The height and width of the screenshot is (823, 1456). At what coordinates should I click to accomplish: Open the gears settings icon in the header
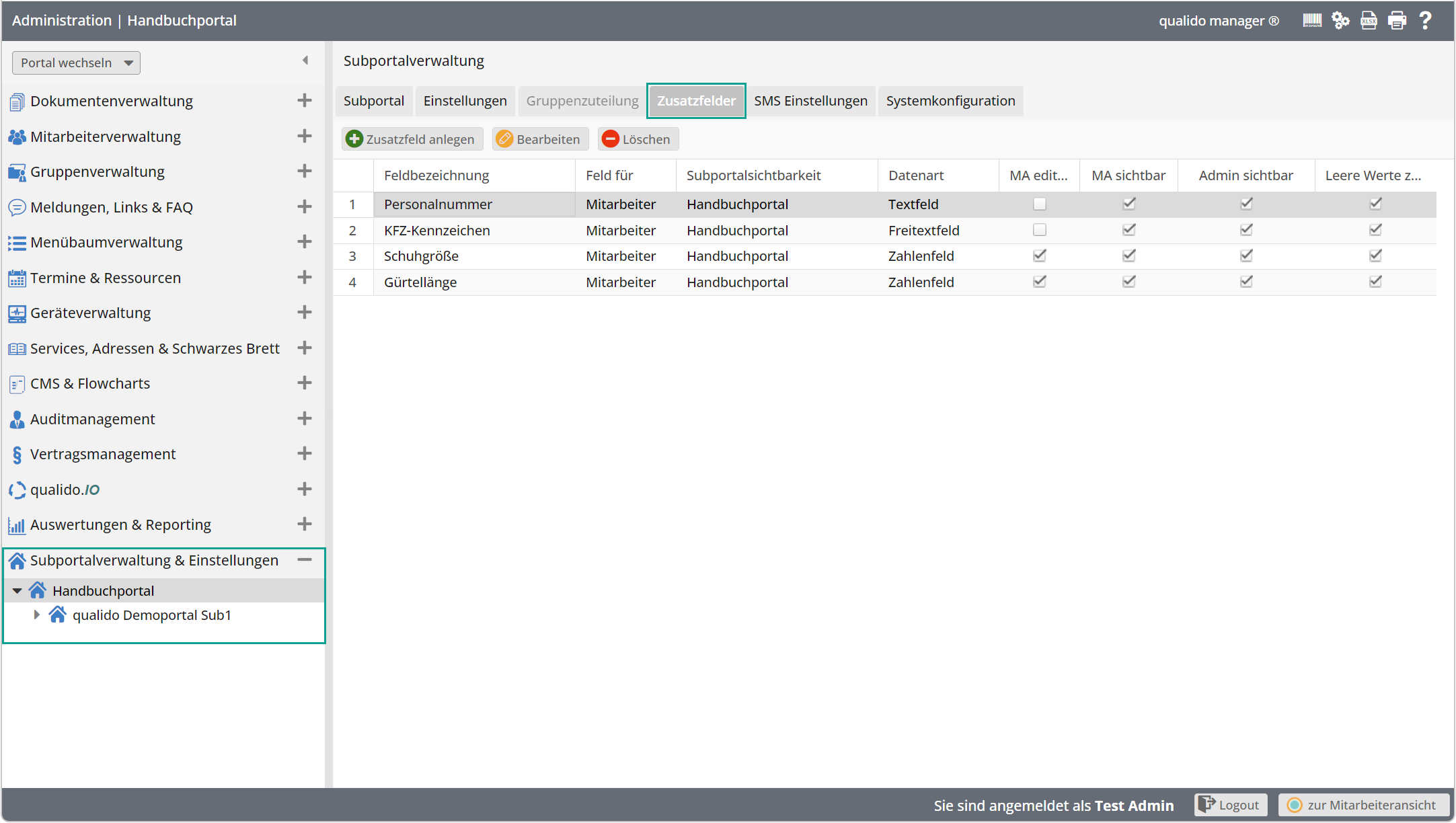pos(1340,21)
